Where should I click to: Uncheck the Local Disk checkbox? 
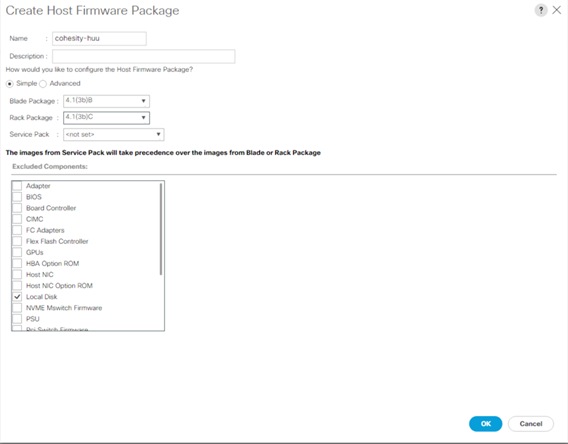[x=17, y=297]
